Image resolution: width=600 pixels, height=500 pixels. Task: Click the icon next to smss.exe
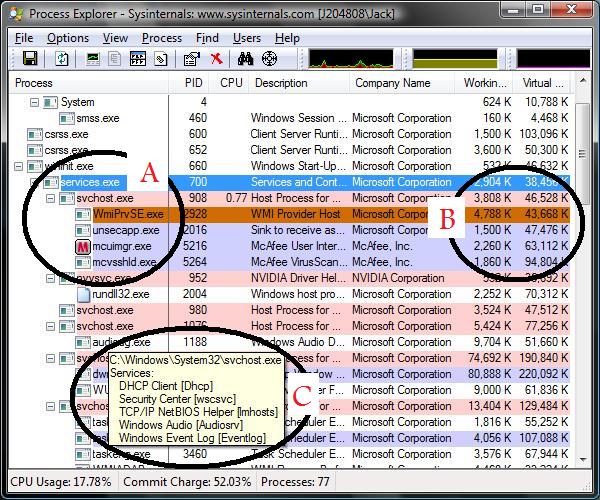click(67, 119)
